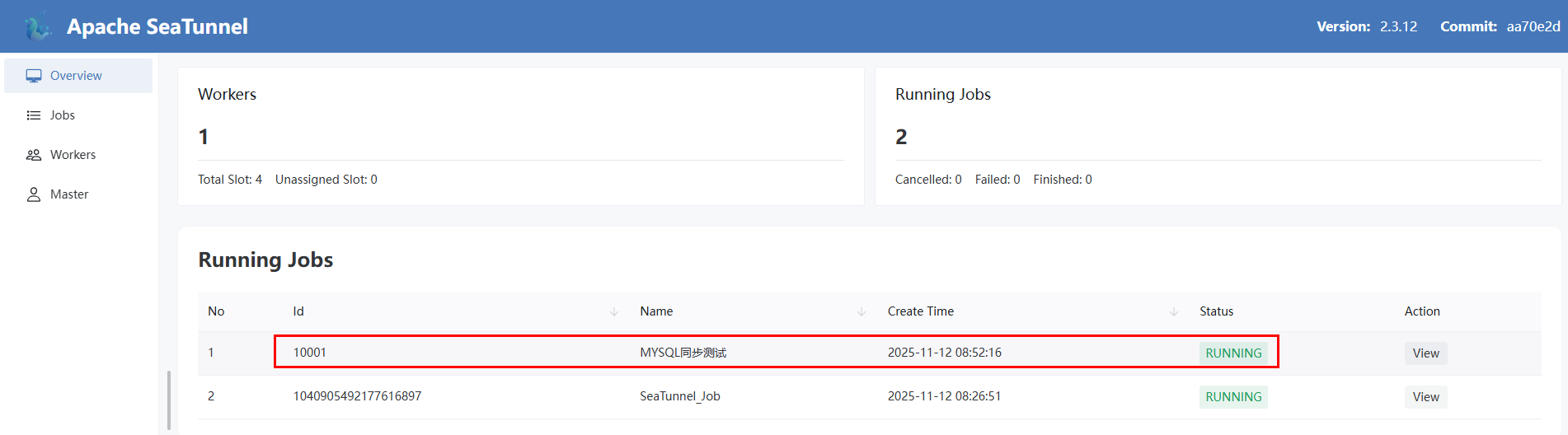Click RUNNING status tag of job 10001

coord(1233,353)
